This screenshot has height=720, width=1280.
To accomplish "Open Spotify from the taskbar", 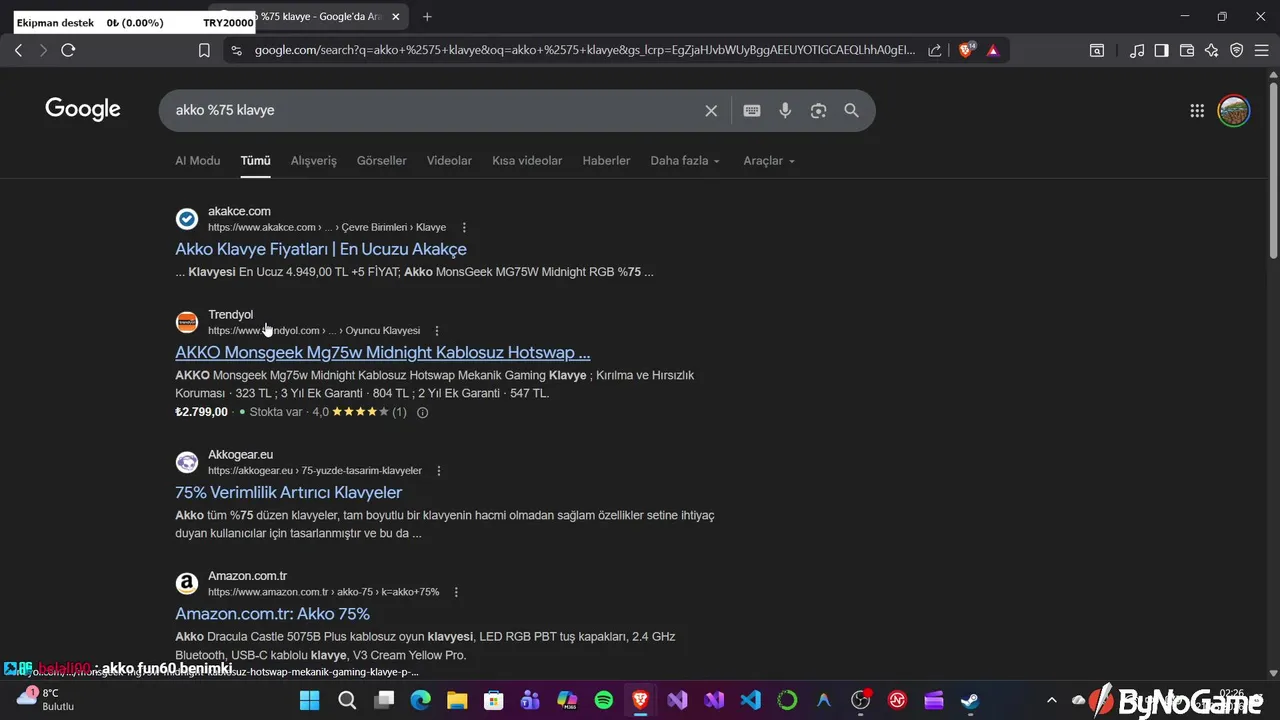I will 604,700.
